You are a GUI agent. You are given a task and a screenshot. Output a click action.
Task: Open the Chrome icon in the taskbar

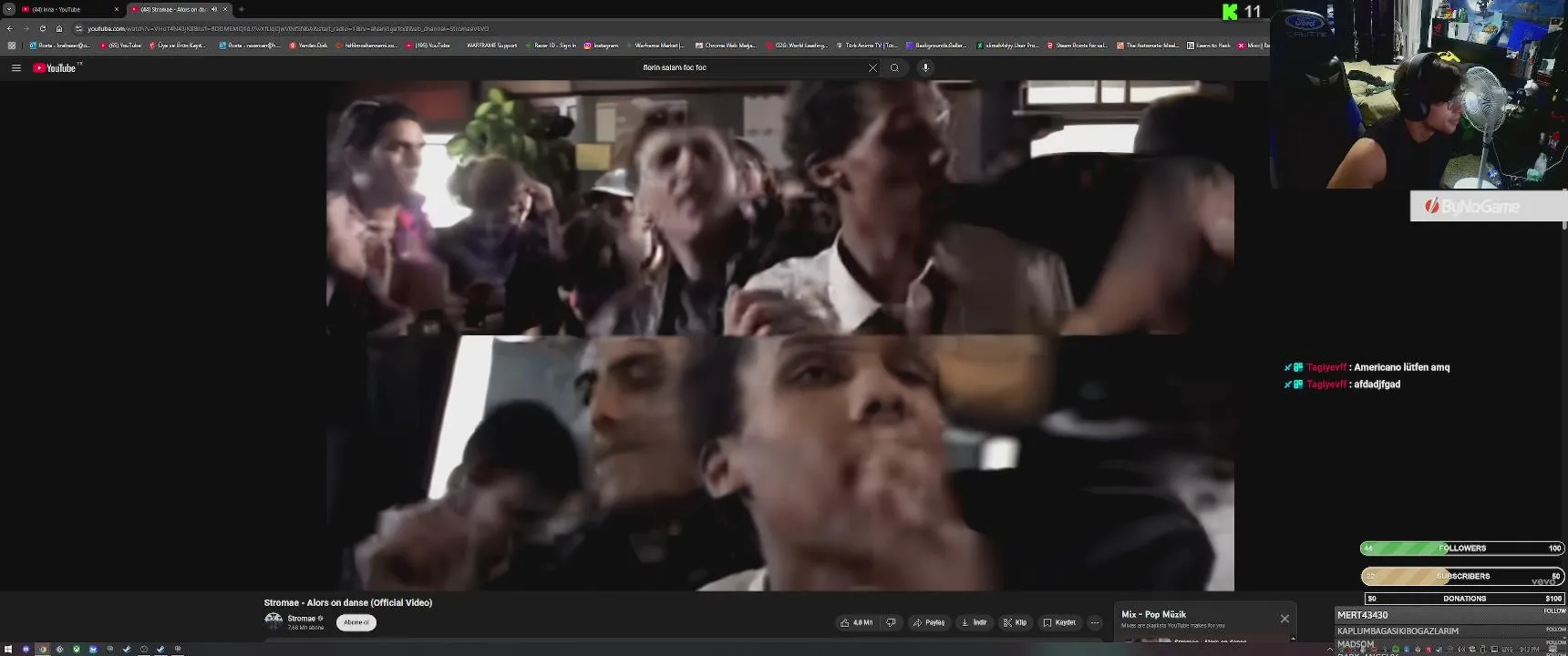42,649
